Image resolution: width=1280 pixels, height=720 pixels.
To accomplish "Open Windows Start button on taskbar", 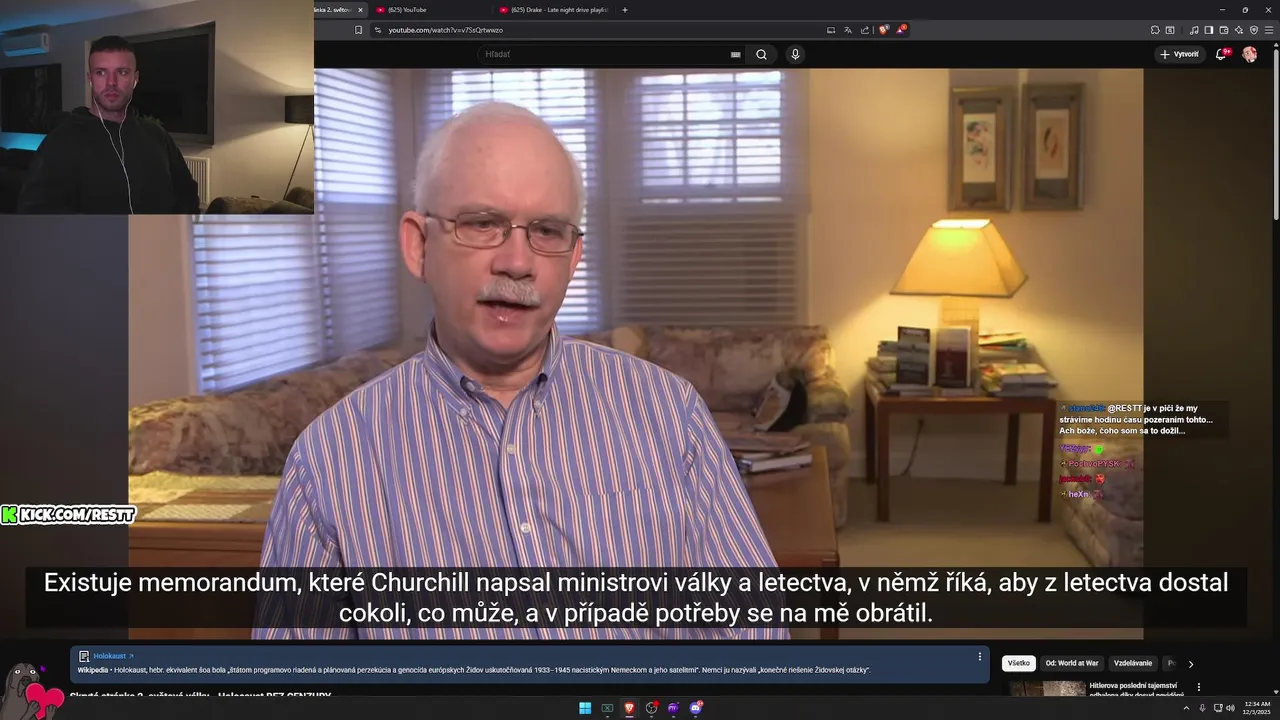I will pyautogui.click(x=585, y=708).
